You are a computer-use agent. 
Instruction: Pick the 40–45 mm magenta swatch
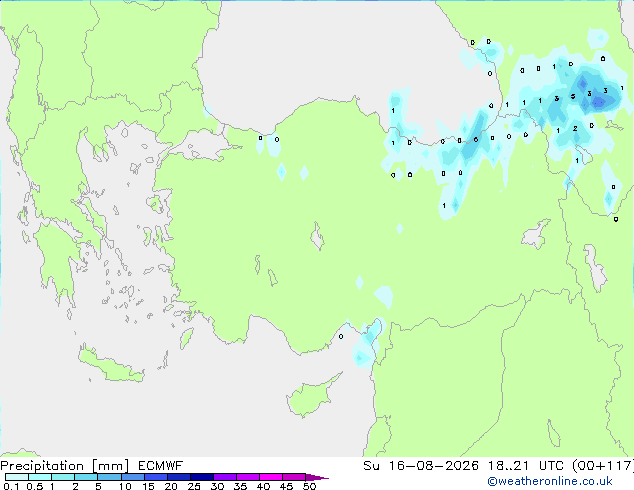[271, 477]
